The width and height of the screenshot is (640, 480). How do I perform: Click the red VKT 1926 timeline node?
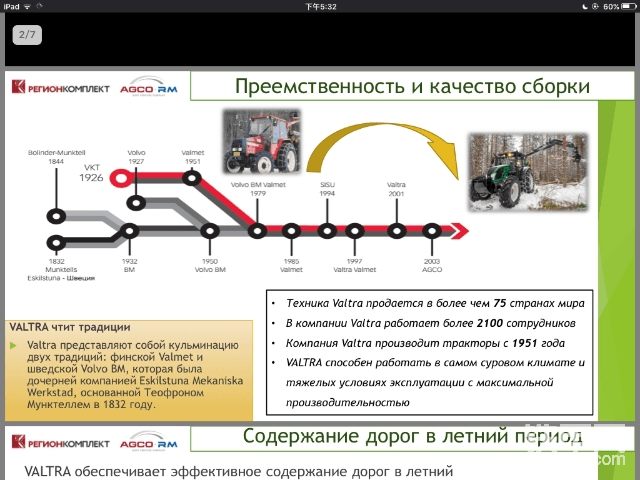click(121, 178)
